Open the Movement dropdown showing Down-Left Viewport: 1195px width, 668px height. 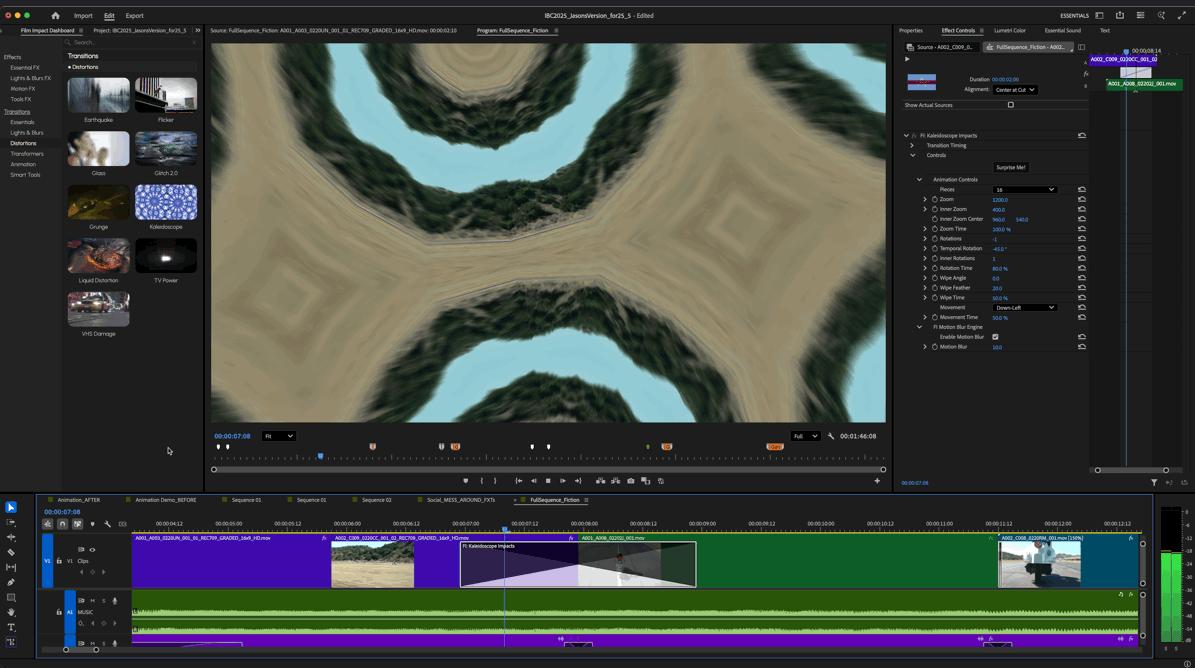click(1024, 308)
